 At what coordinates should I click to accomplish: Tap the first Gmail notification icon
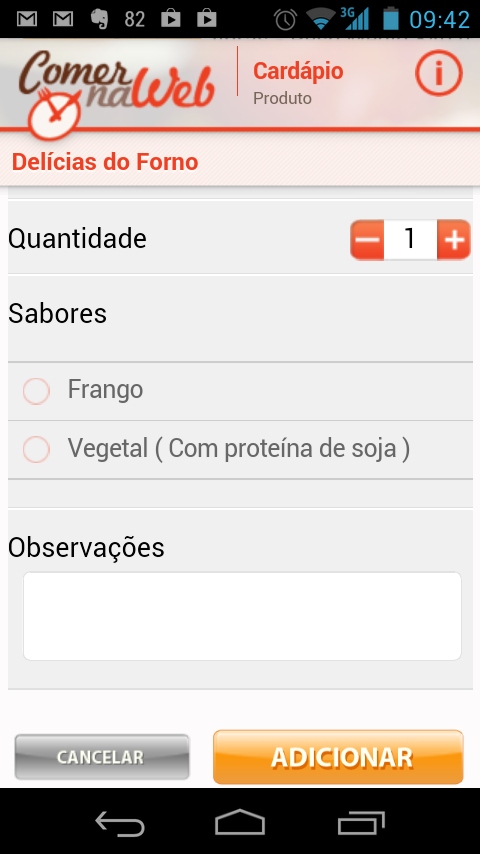(27, 19)
